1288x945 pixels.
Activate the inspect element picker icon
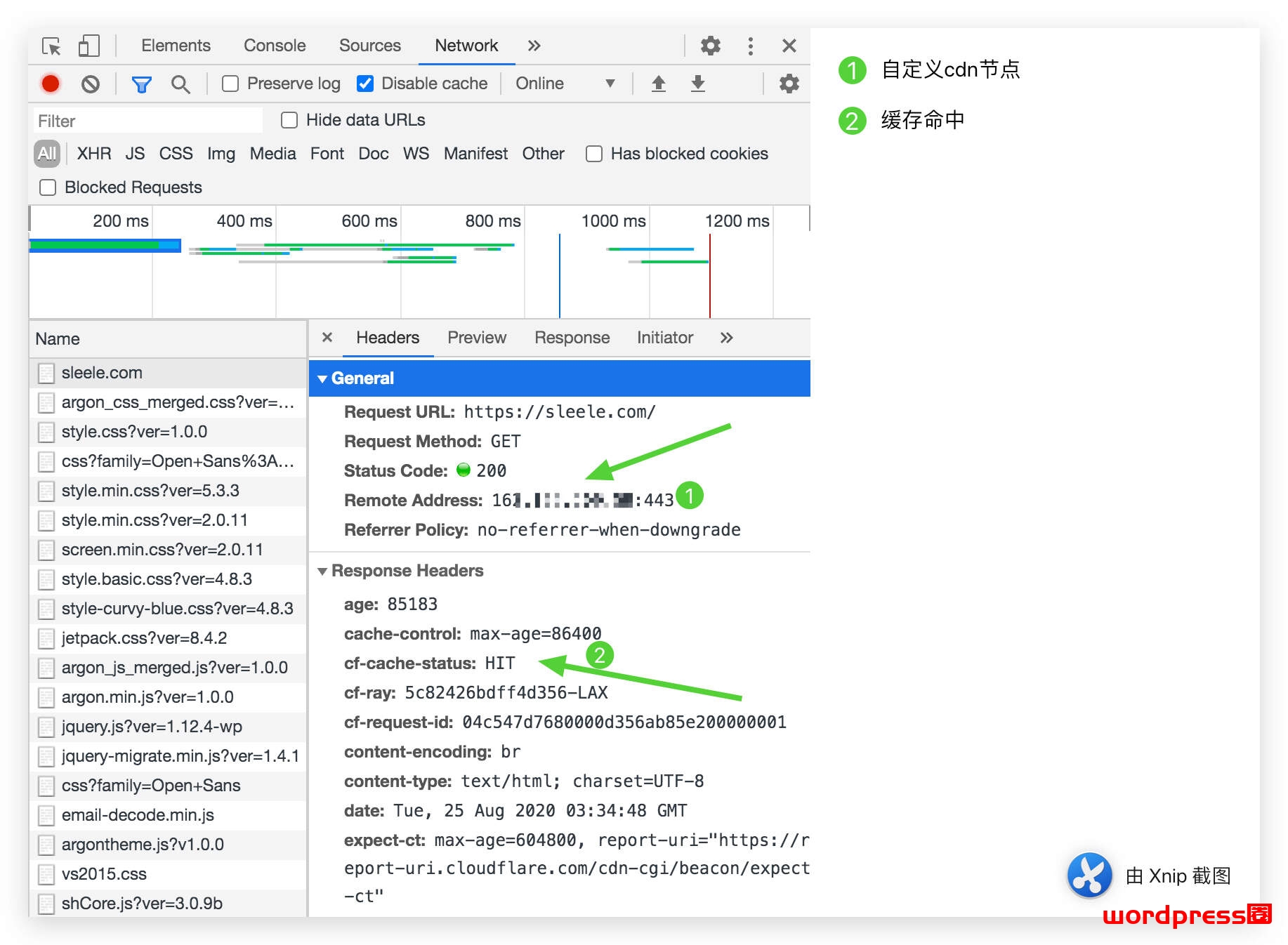(x=51, y=46)
